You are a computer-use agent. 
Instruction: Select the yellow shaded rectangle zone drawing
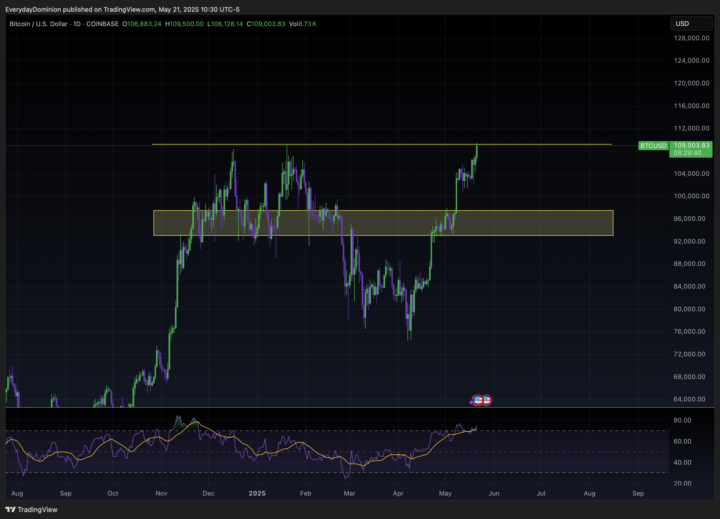(x=383, y=223)
